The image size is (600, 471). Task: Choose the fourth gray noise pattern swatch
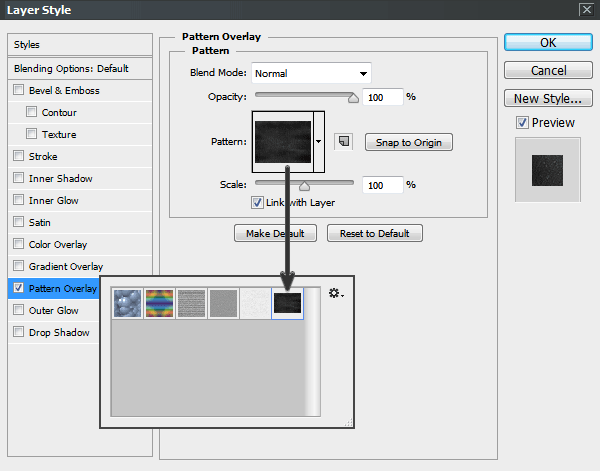(x=223, y=304)
